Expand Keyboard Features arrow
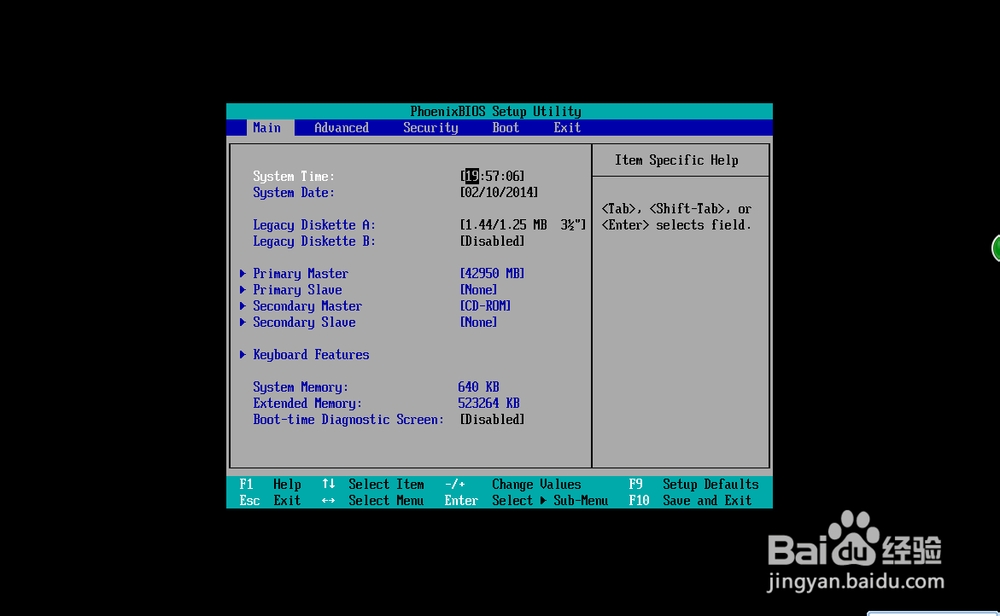Screen dimensions: 1000x616 [x=243, y=355]
